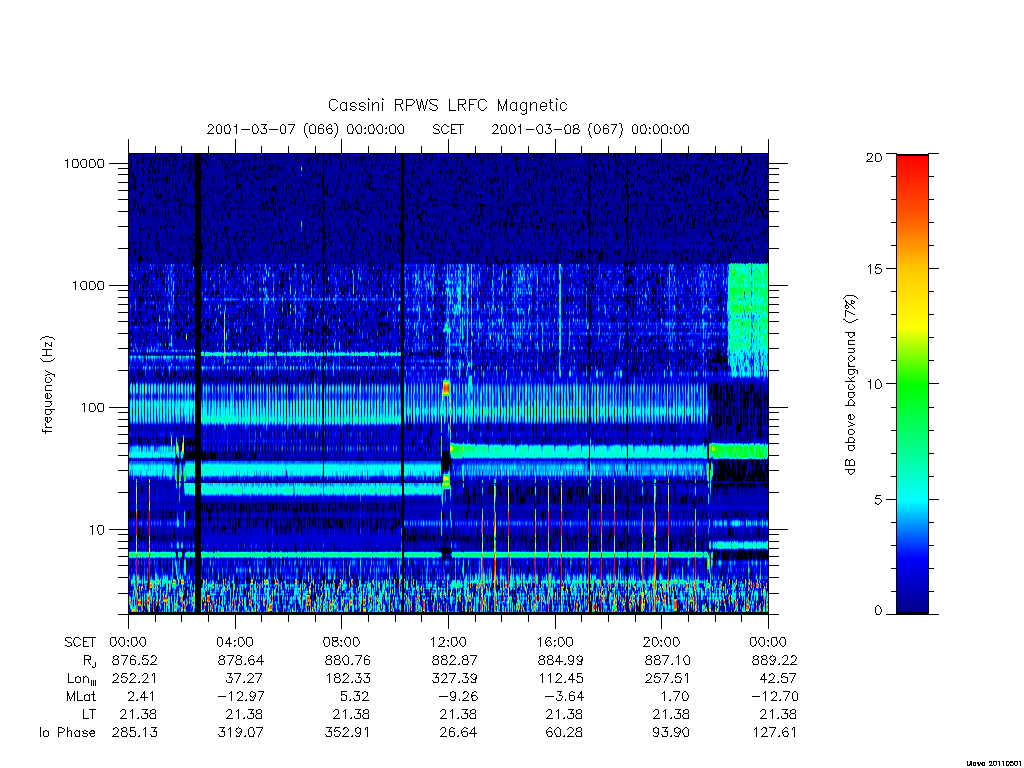The height and width of the screenshot is (768, 1024).
Task: Click the bright green burst near 1000 Hz
Action: pos(748,320)
